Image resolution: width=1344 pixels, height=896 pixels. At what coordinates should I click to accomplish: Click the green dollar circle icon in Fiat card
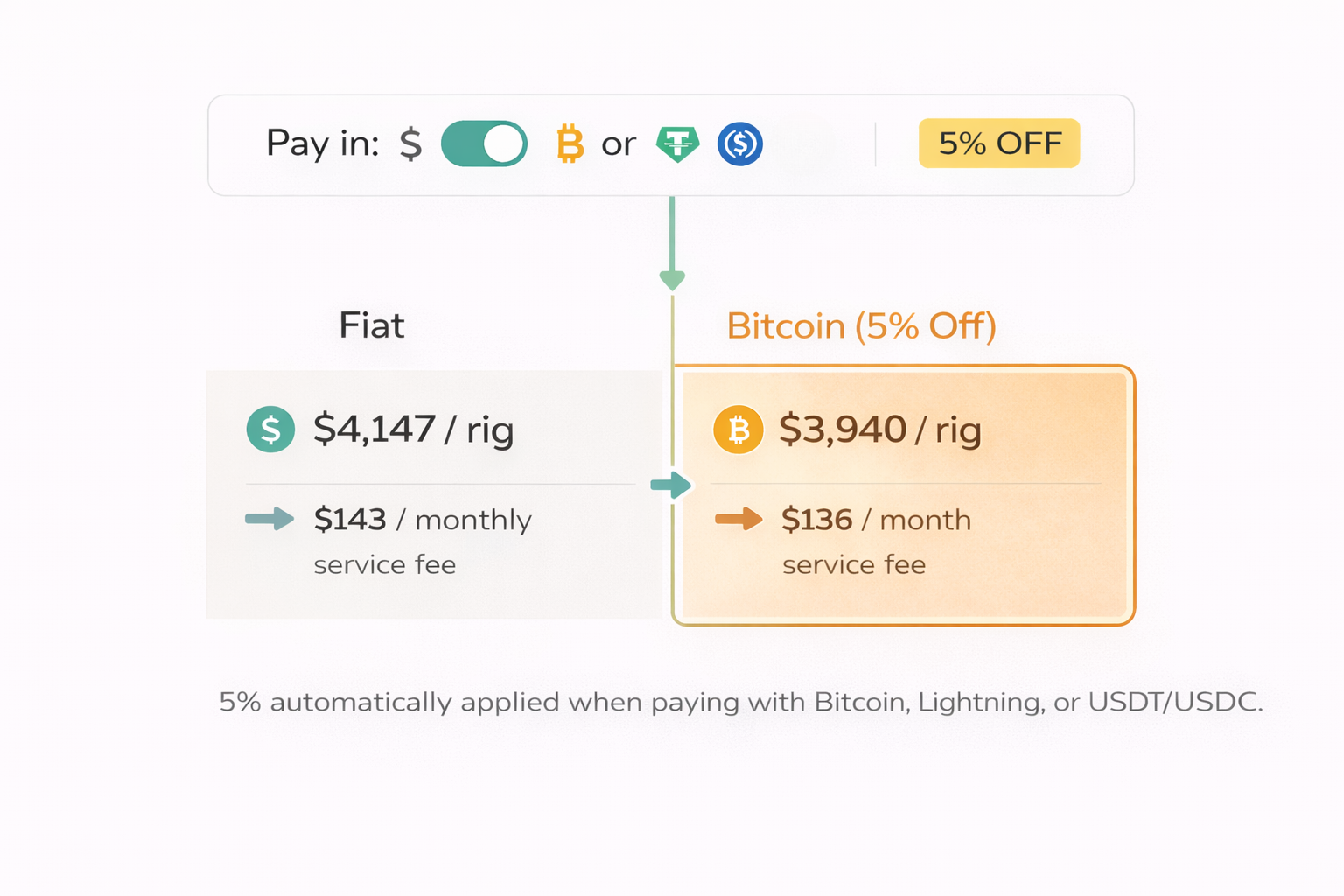tap(270, 430)
